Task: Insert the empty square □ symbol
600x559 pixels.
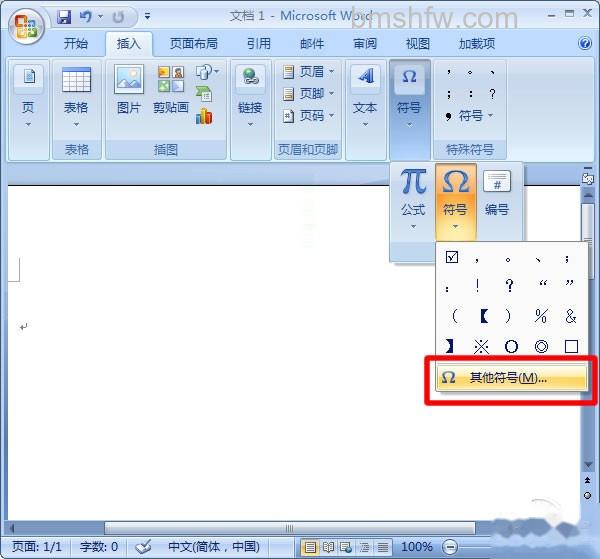Action: [571, 347]
